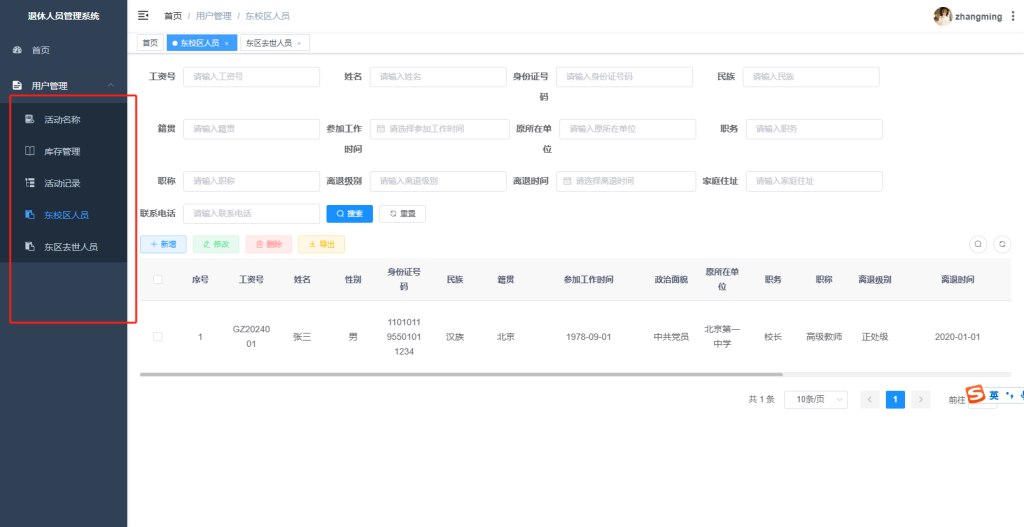Switch to the 首页 tab
The height and width of the screenshot is (527, 1024).
point(150,43)
